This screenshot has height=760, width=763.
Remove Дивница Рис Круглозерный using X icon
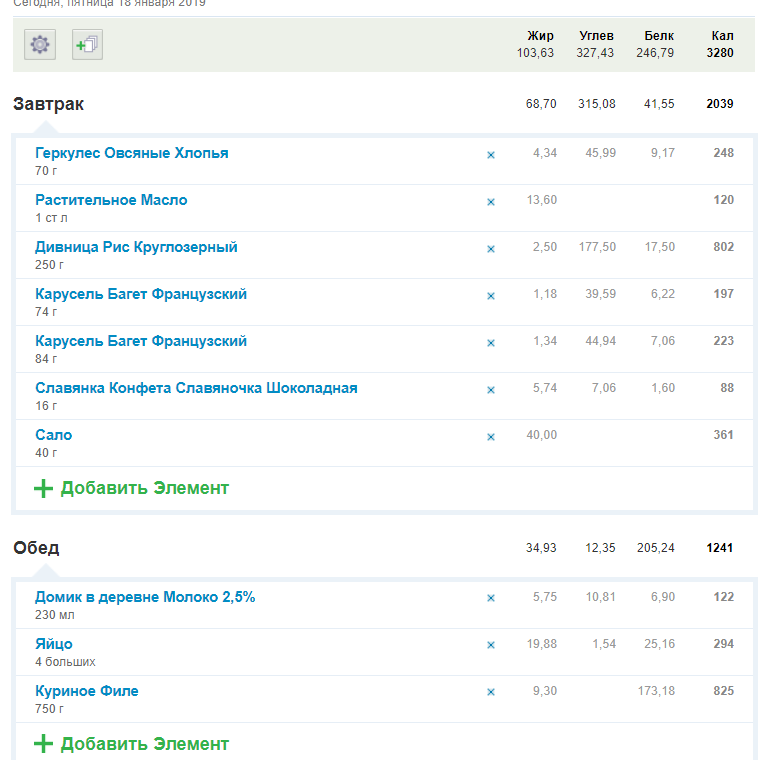[x=490, y=249]
